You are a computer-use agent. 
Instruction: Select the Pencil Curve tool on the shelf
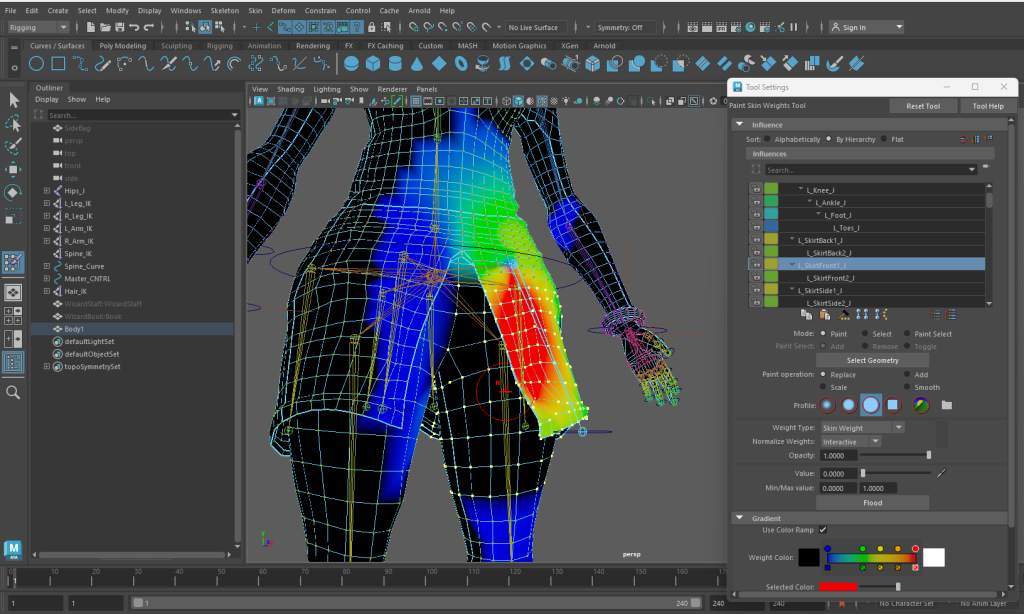[x=102, y=63]
